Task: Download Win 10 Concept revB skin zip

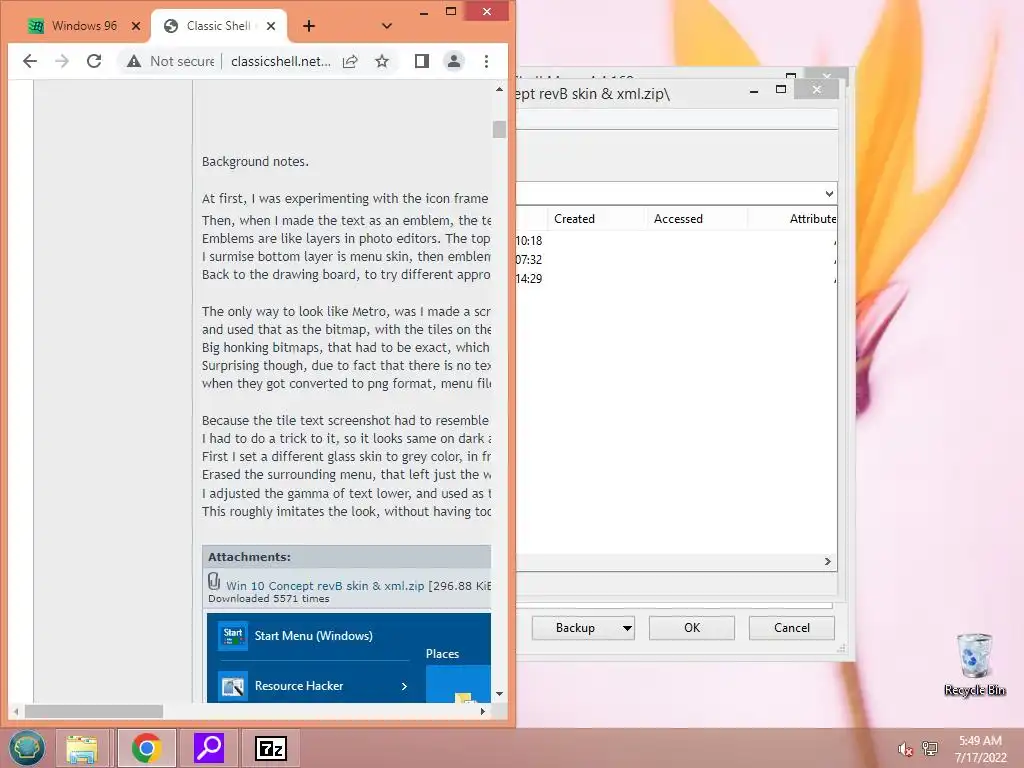Action: [325, 586]
